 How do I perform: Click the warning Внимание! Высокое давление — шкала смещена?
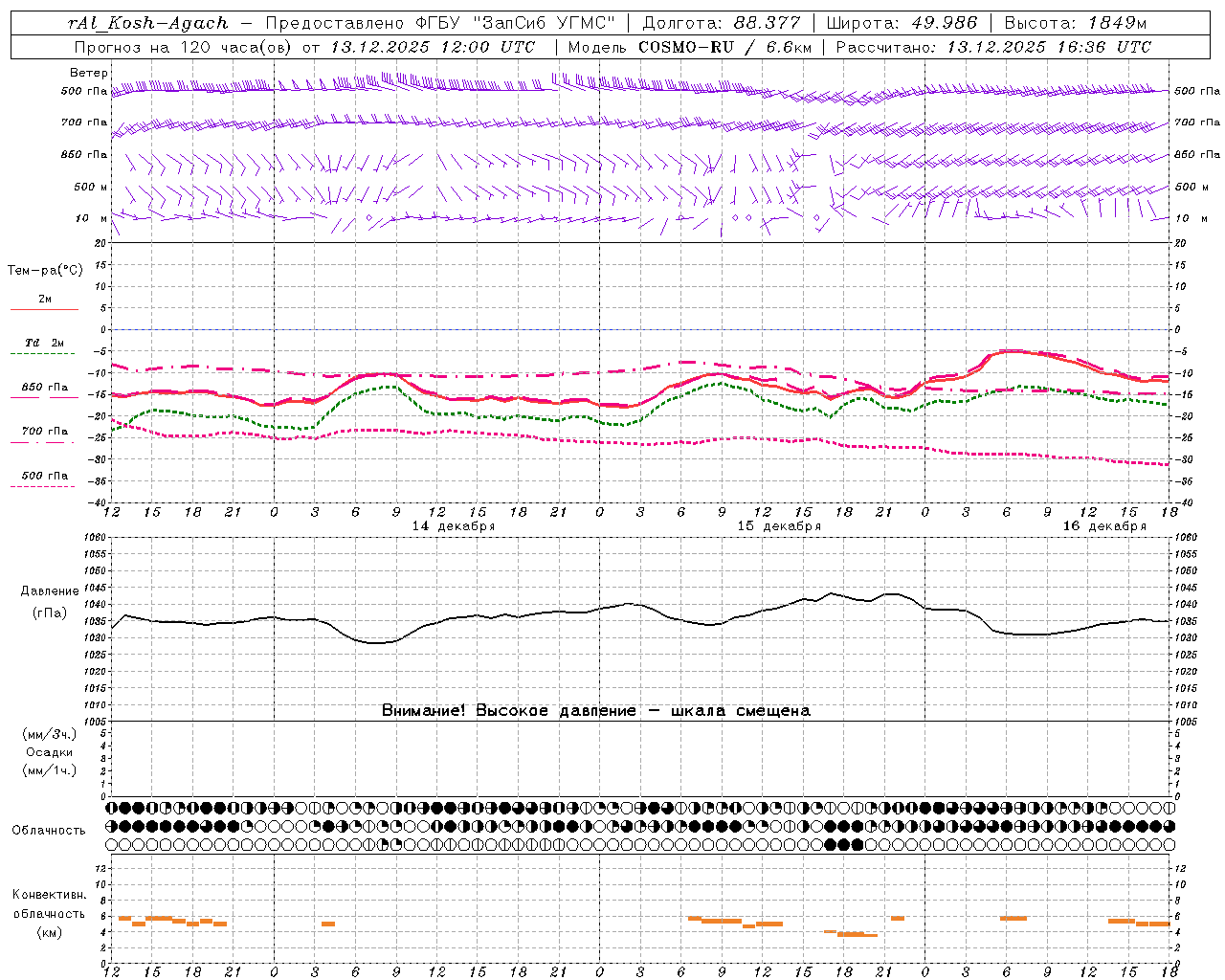pos(596,710)
